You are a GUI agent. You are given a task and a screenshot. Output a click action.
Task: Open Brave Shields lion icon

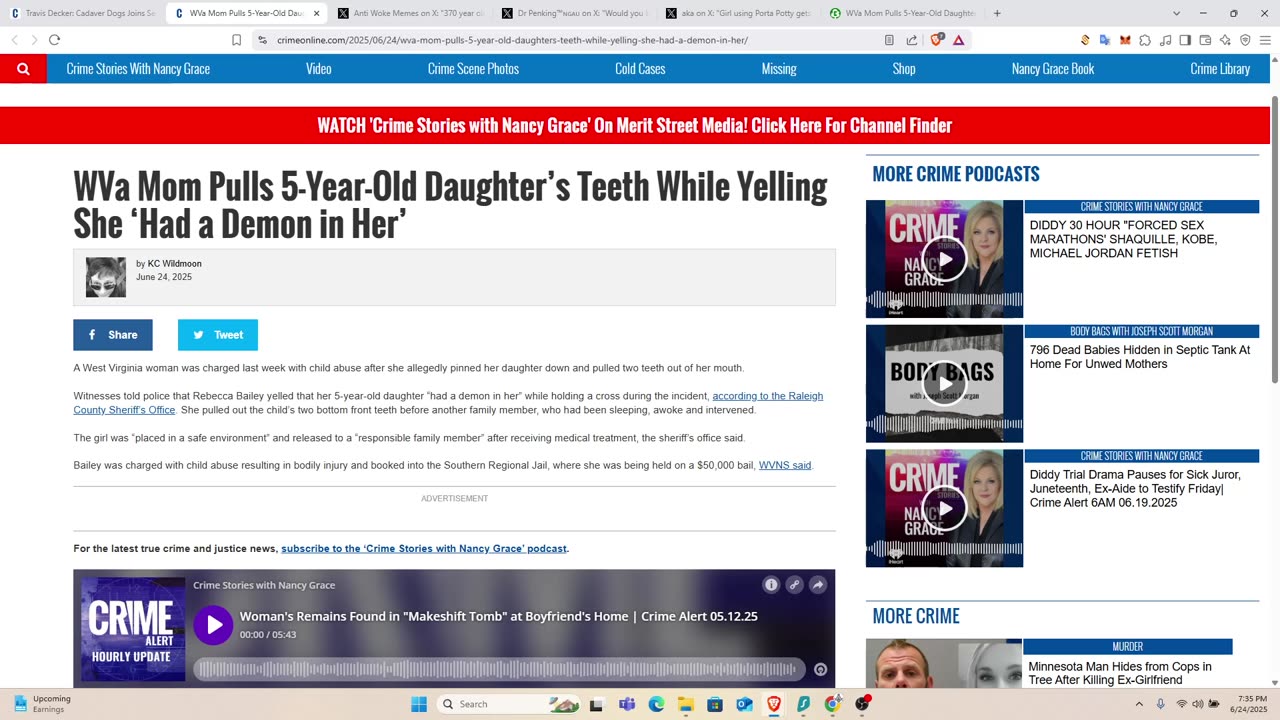point(938,40)
